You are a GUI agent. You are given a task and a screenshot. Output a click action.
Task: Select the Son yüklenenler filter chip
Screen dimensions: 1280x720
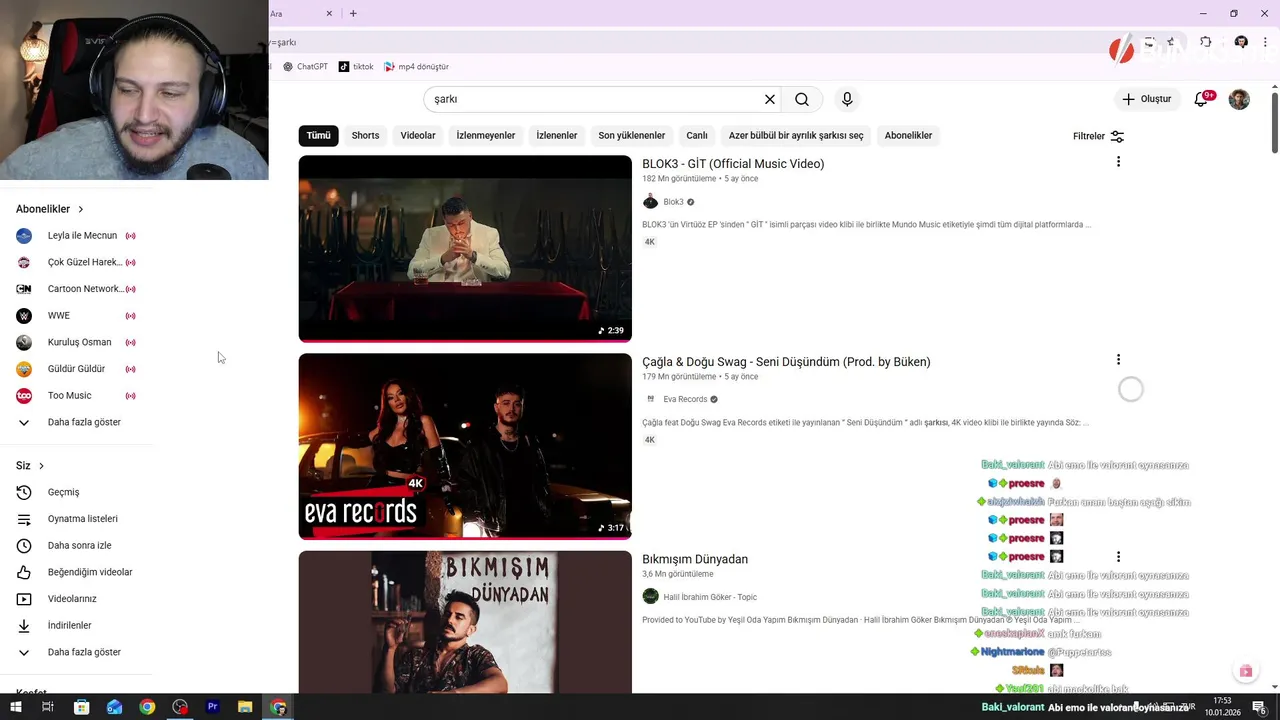coord(632,135)
